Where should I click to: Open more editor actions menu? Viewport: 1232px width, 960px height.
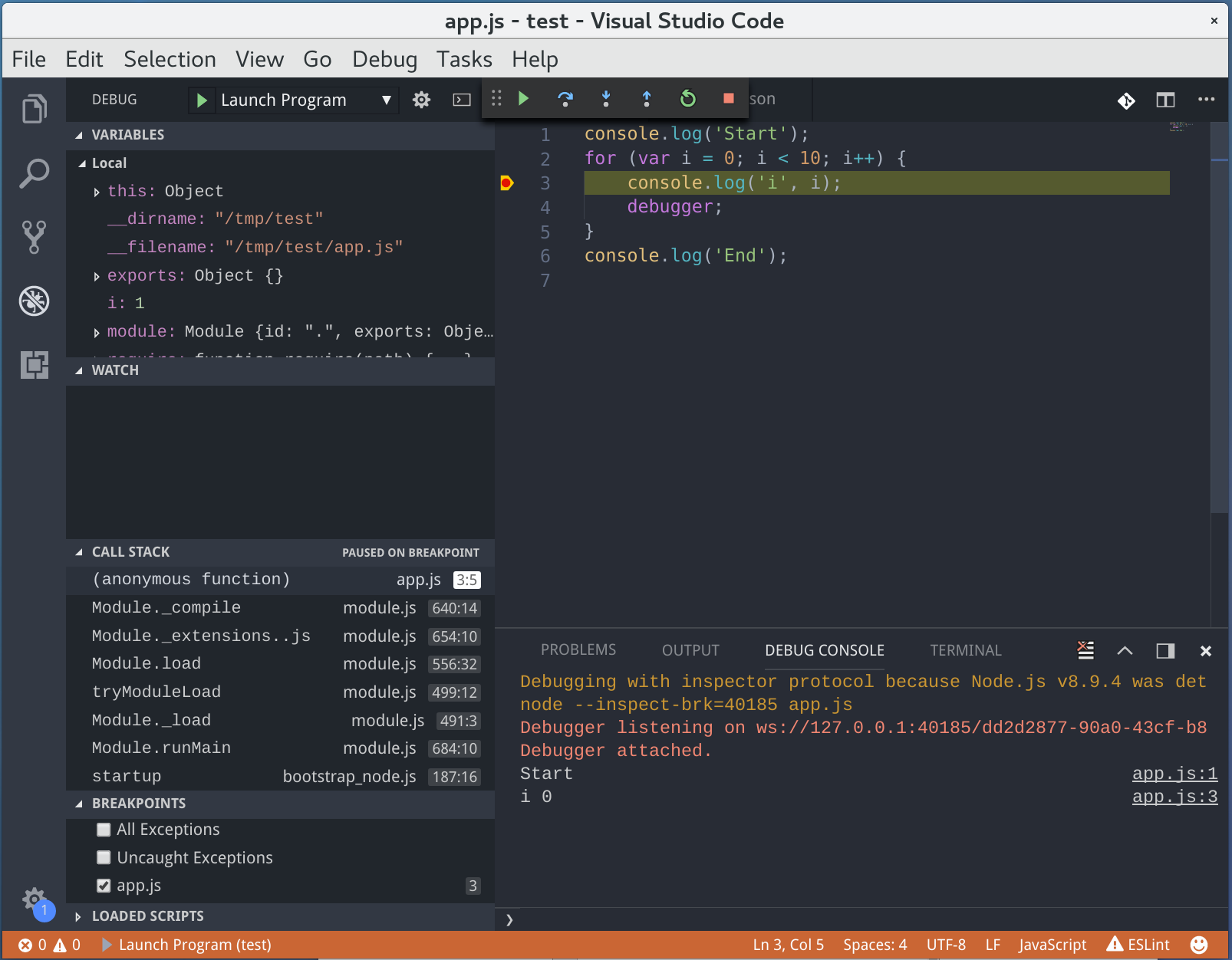[x=1206, y=99]
